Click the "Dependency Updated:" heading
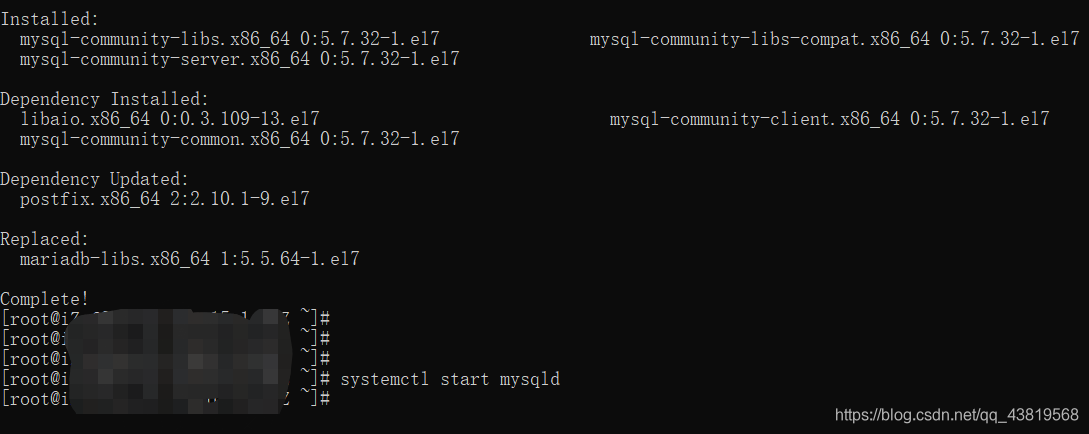 [94, 179]
